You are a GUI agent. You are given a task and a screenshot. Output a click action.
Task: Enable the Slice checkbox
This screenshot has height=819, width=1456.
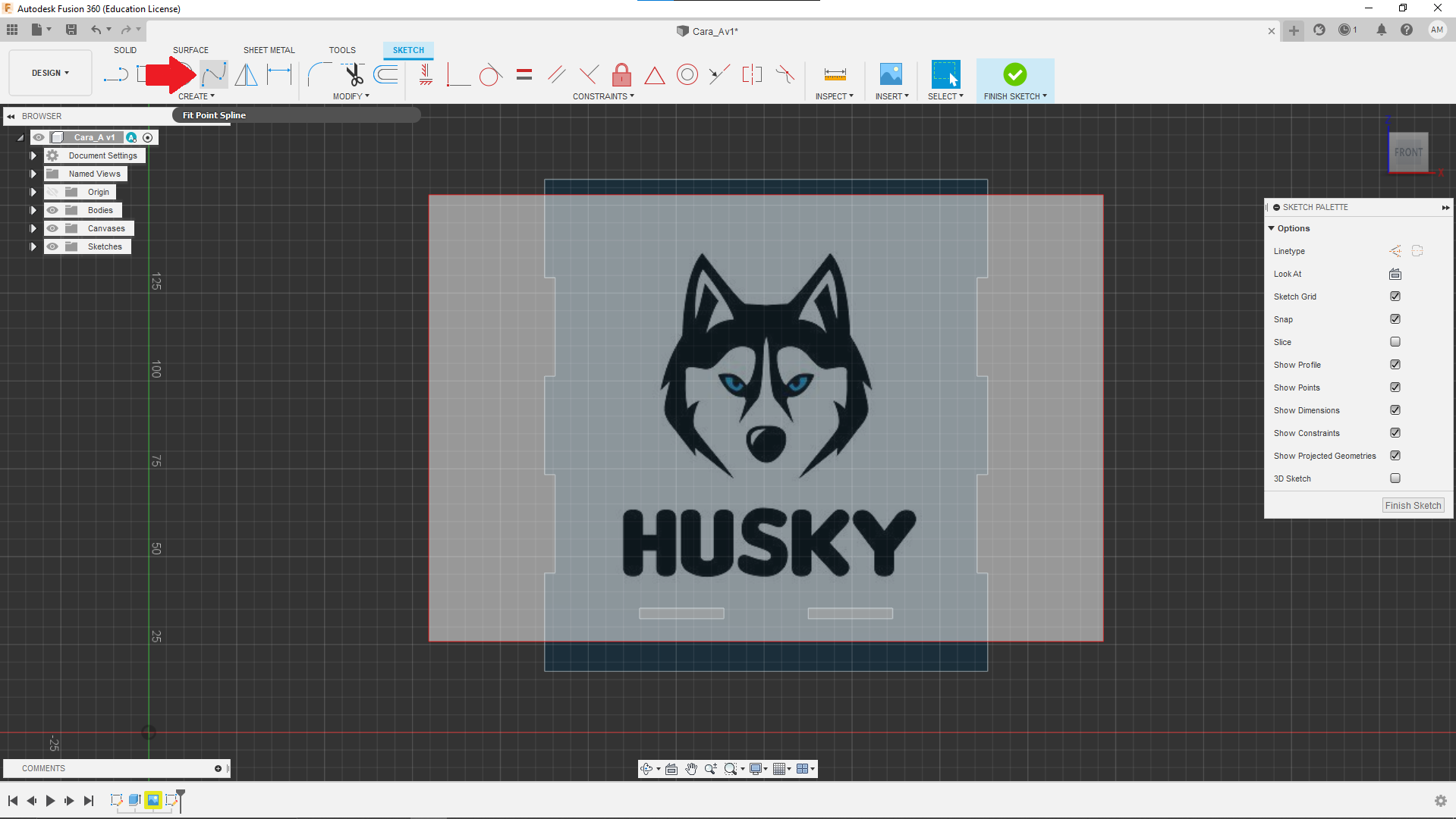[x=1395, y=342]
